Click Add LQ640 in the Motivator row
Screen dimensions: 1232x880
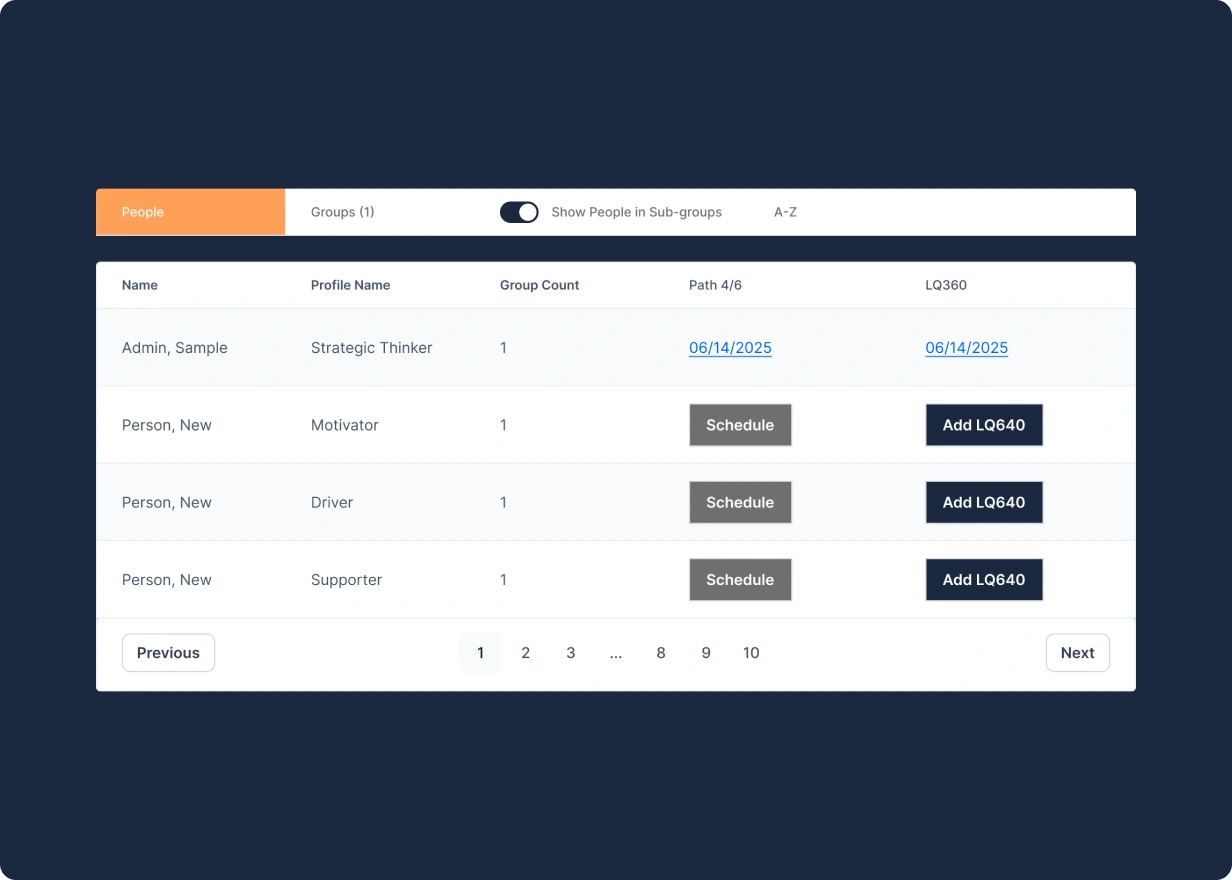(984, 425)
